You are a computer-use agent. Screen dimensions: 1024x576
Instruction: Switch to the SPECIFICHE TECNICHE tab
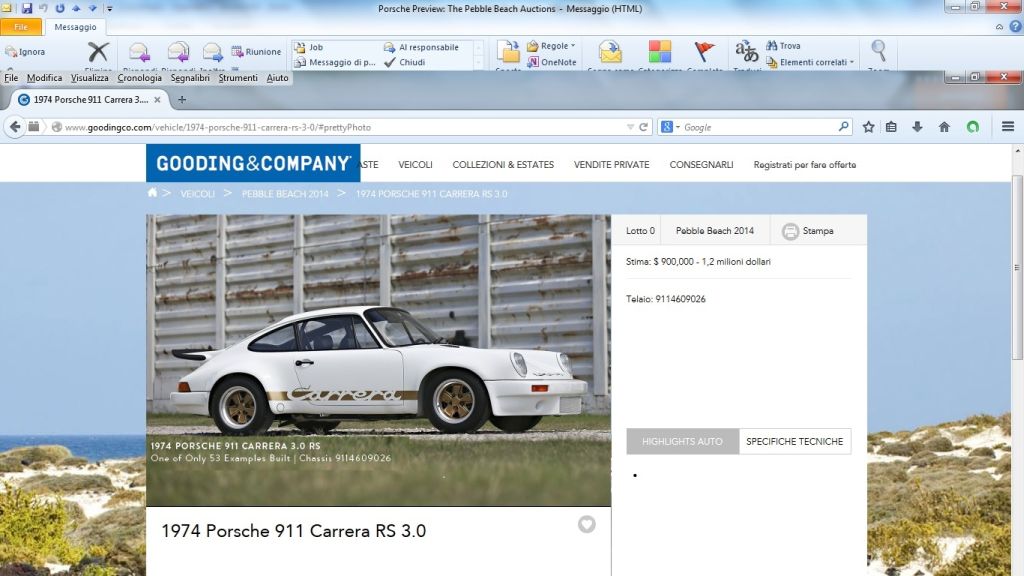[795, 441]
